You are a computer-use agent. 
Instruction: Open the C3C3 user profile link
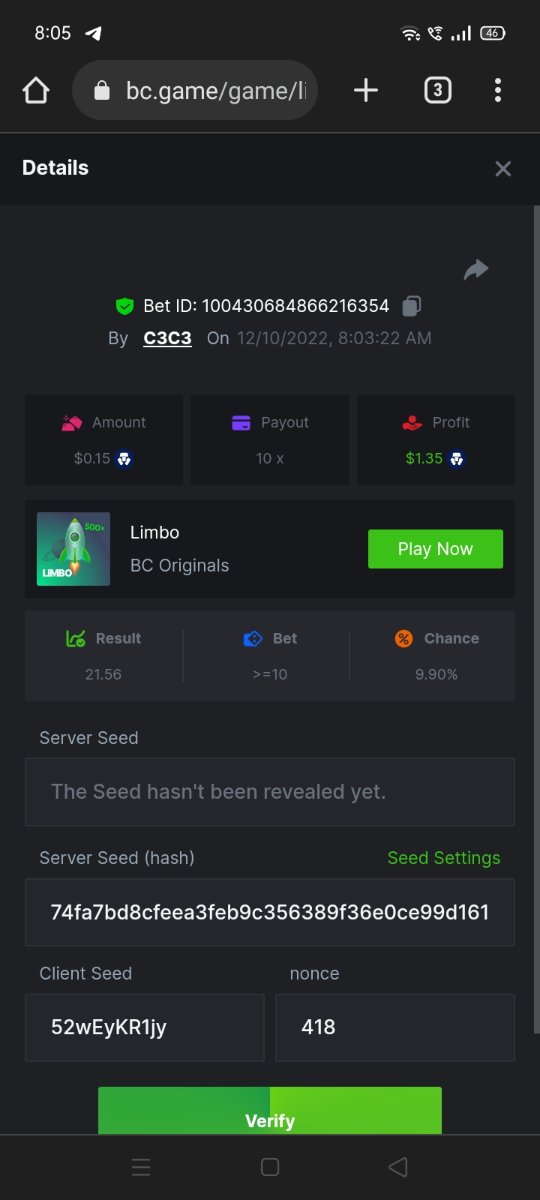[167, 338]
